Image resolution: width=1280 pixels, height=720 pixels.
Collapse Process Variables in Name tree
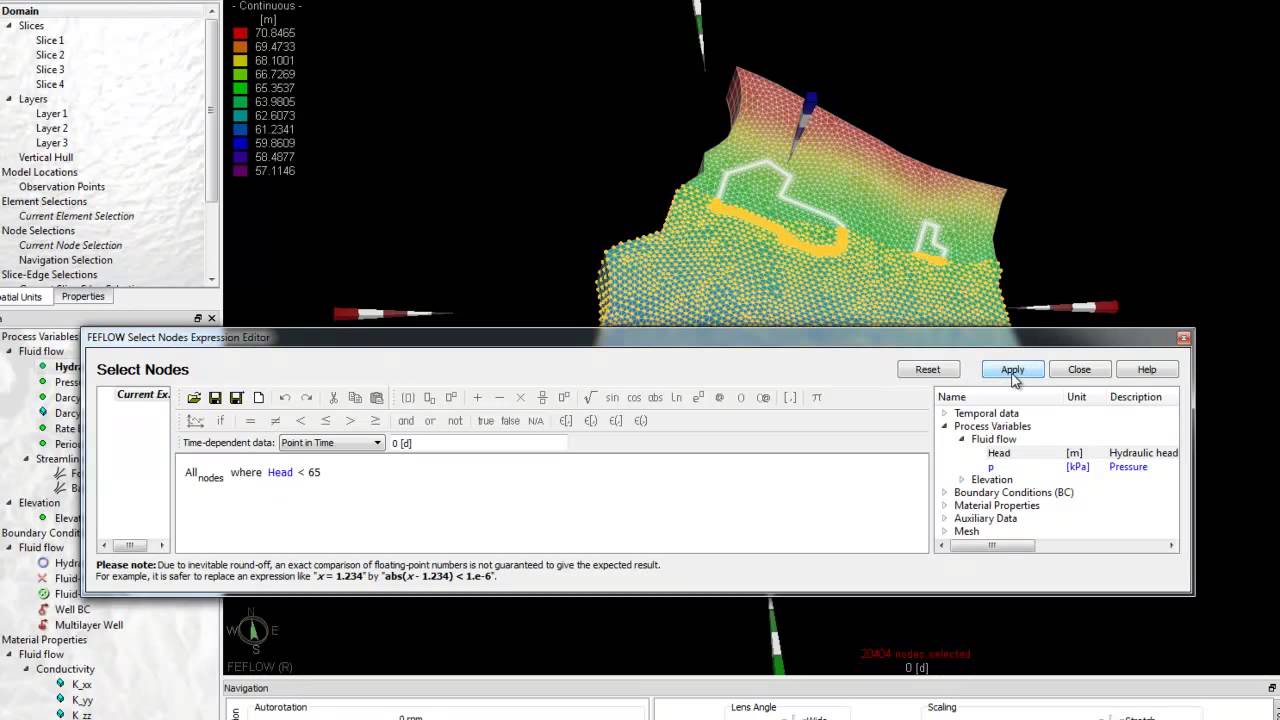pos(944,426)
